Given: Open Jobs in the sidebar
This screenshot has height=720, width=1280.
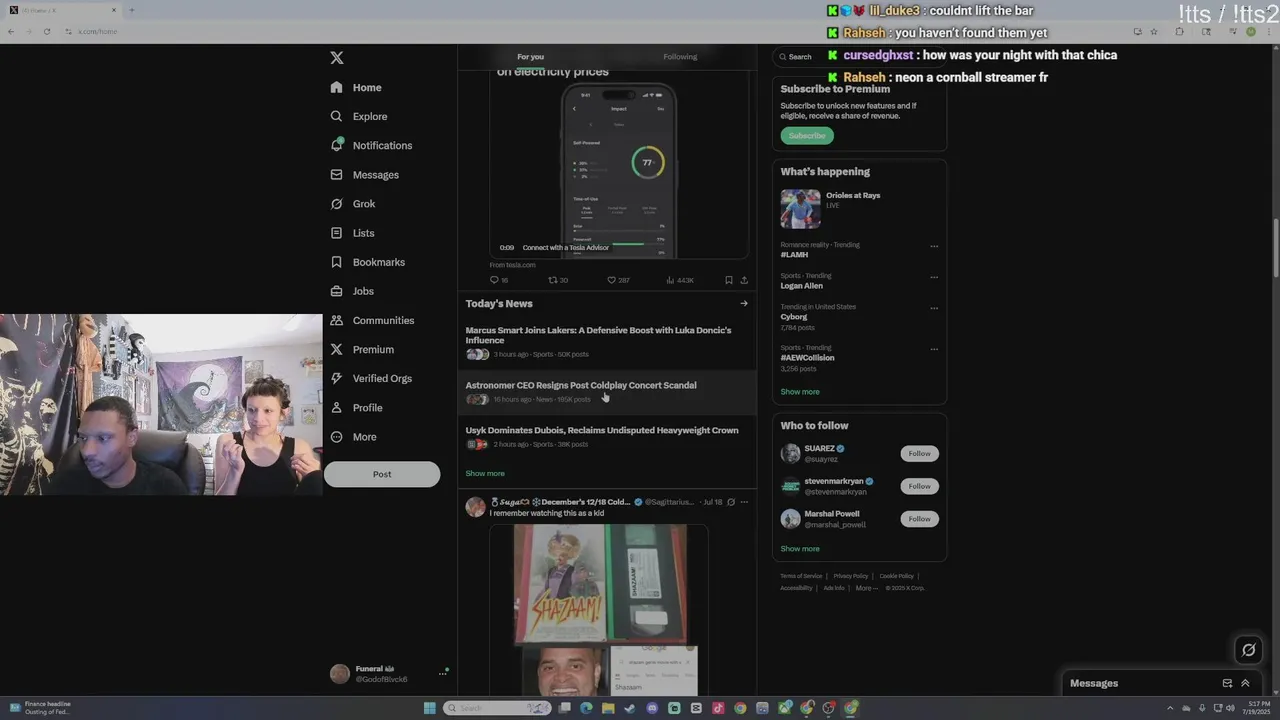Looking at the screenshot, I should pos(352,291).
